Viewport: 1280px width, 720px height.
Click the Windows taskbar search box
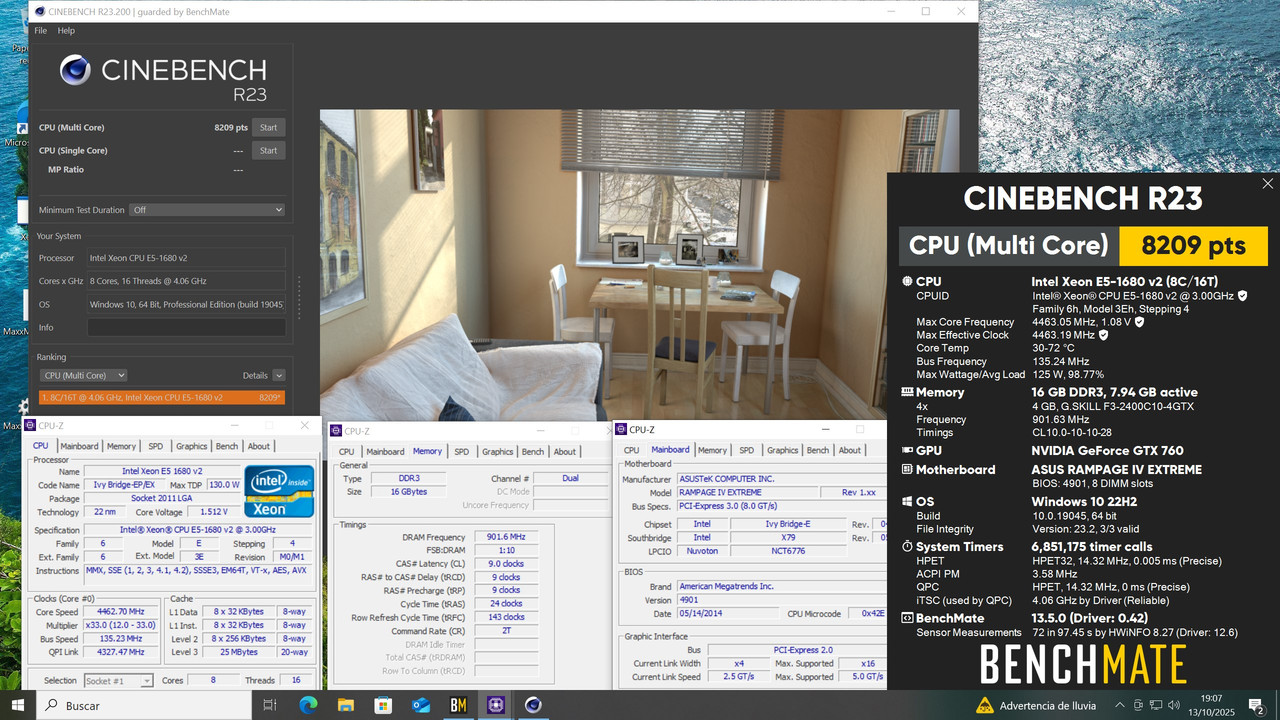point(143,705)
